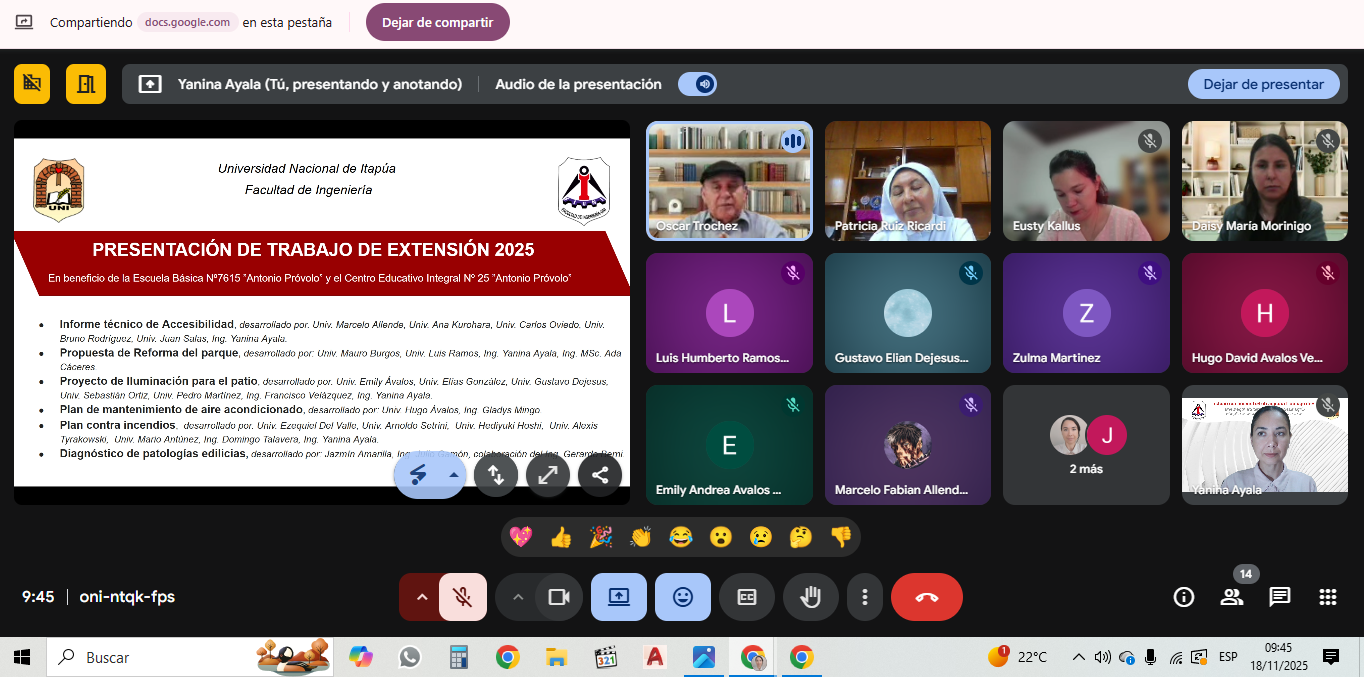Show the participants list icon

tap(1232, 597)
